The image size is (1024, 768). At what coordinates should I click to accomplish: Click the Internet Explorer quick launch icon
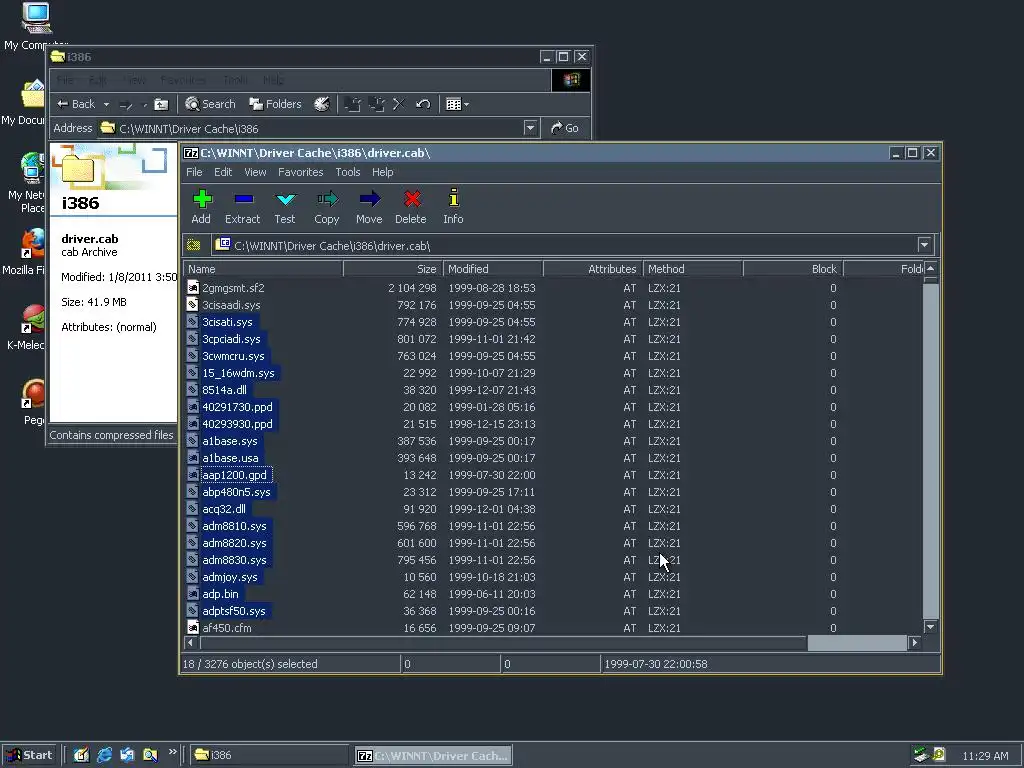(104, 755)
